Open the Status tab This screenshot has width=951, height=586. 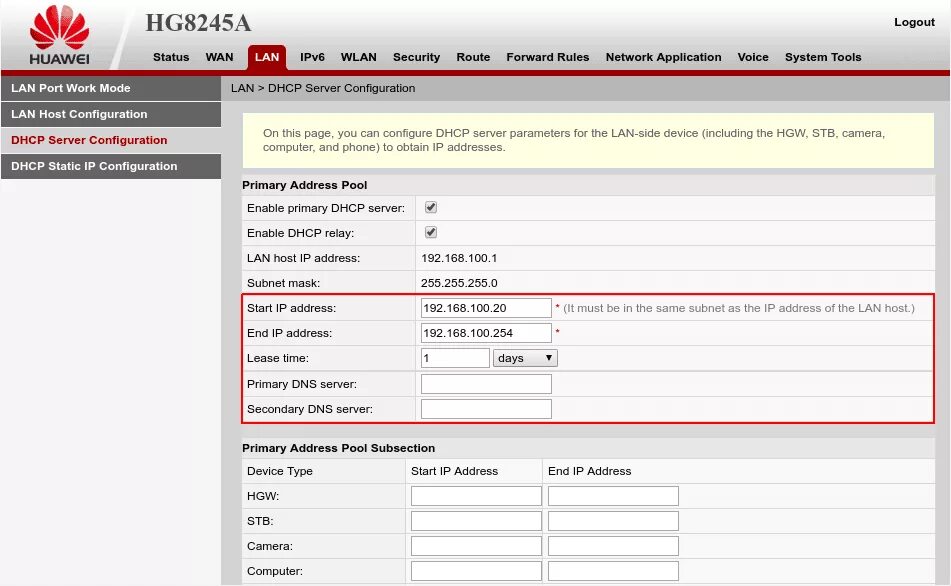[x=171, y=57]
